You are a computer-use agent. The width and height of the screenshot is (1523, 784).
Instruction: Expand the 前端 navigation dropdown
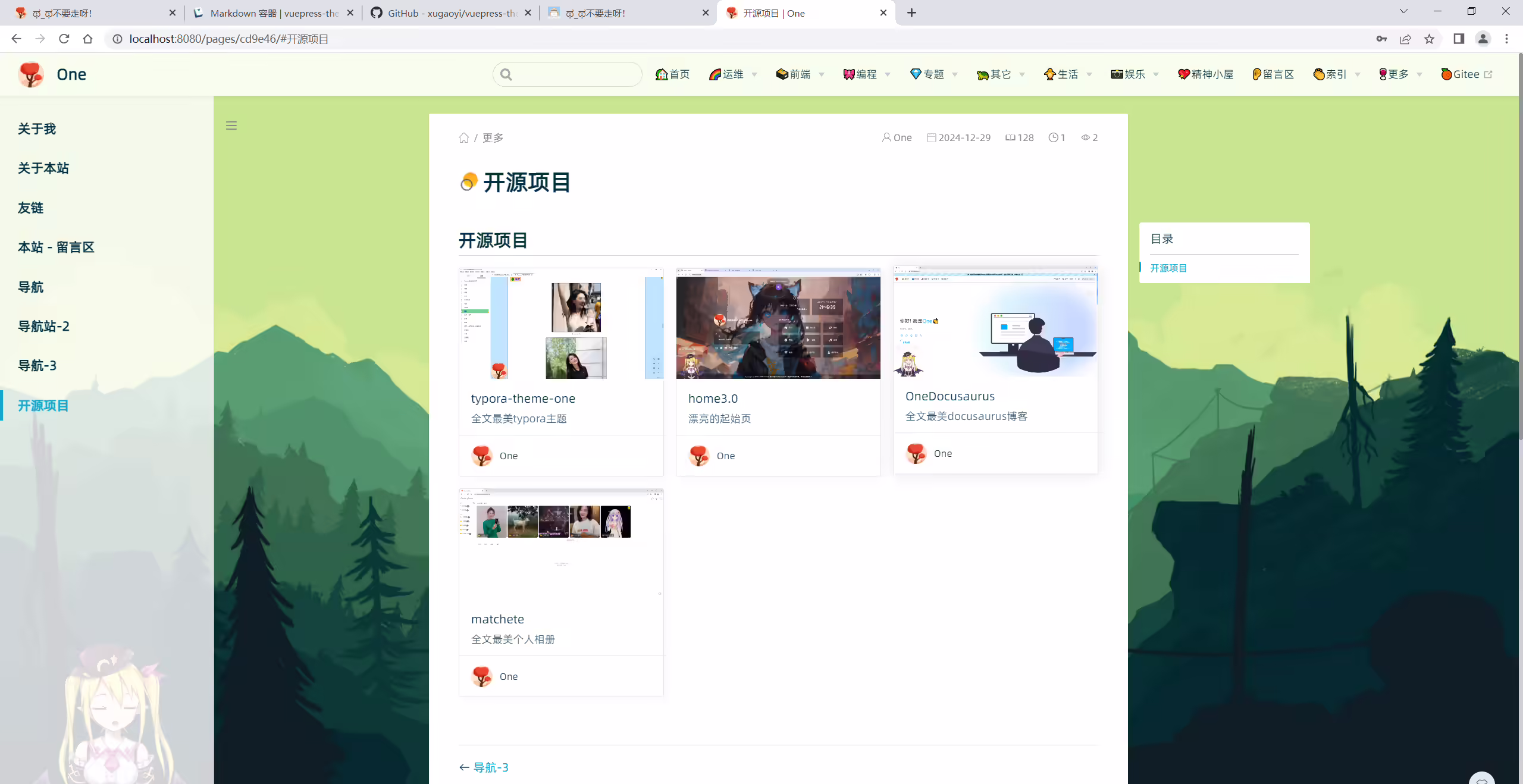pos(800,74)
